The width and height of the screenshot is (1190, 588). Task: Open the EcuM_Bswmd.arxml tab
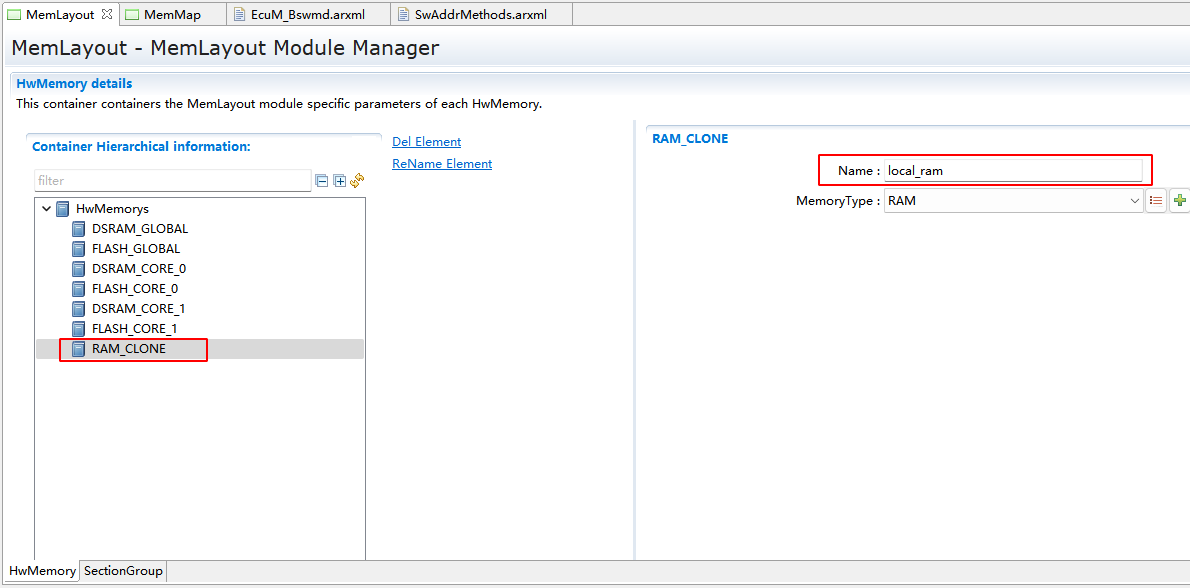(x=307, y=15)
